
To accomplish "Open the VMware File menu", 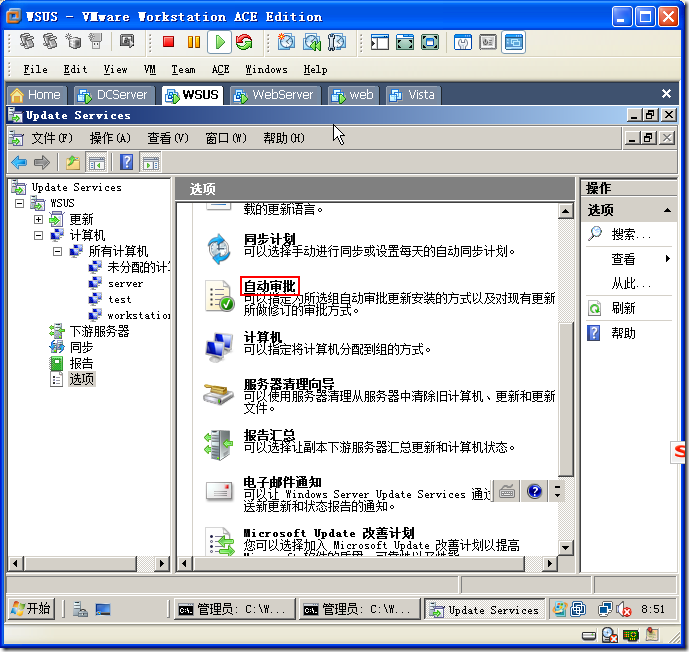I will click(35, 69).
